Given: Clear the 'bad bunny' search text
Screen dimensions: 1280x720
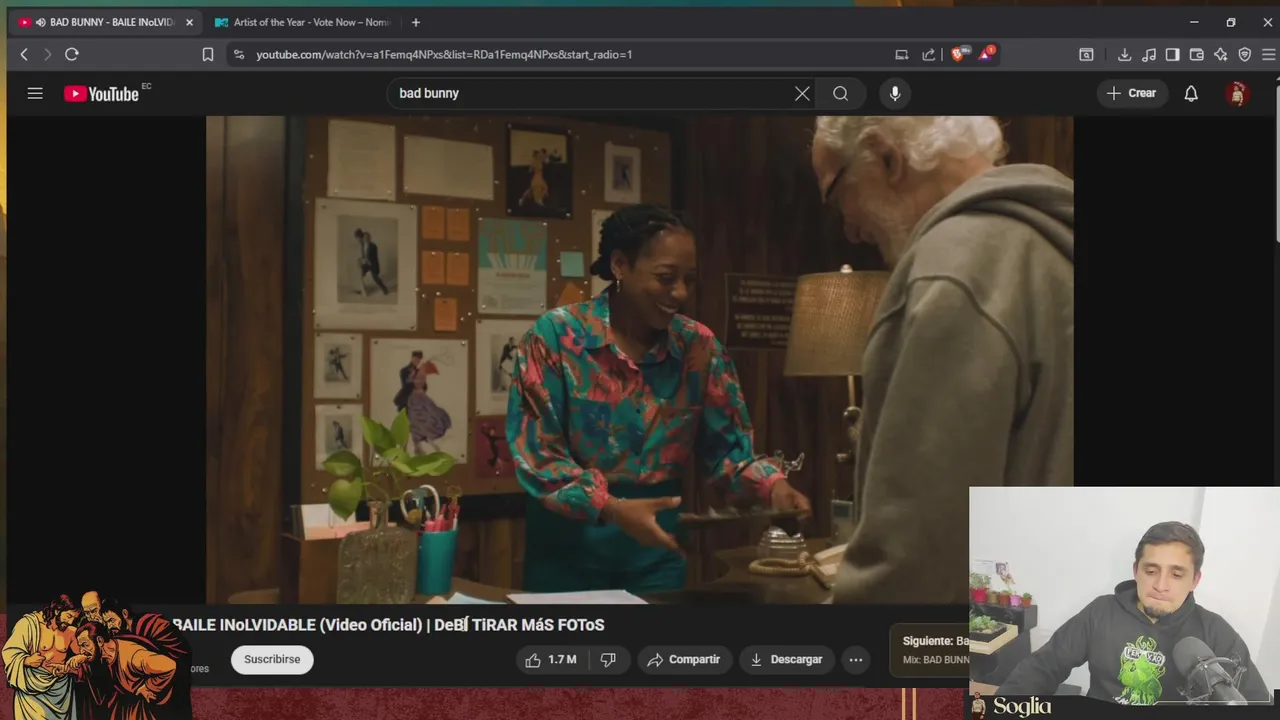Looking at the screenshot, I should [x=802, y=93].
